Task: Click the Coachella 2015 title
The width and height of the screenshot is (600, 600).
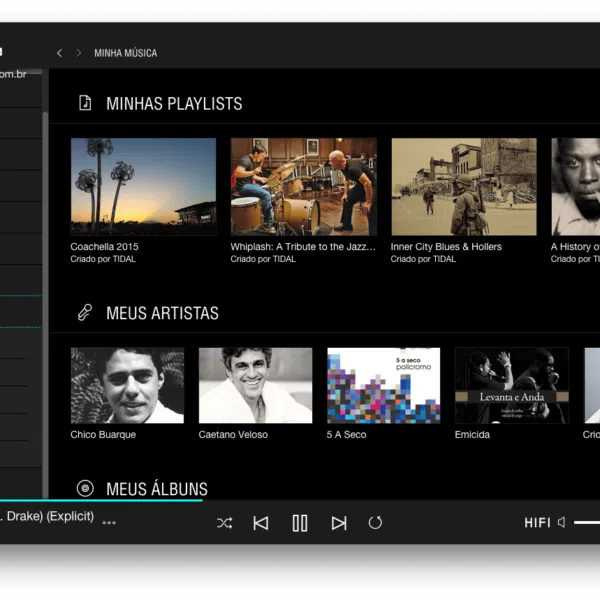Action: coord(104,247)
